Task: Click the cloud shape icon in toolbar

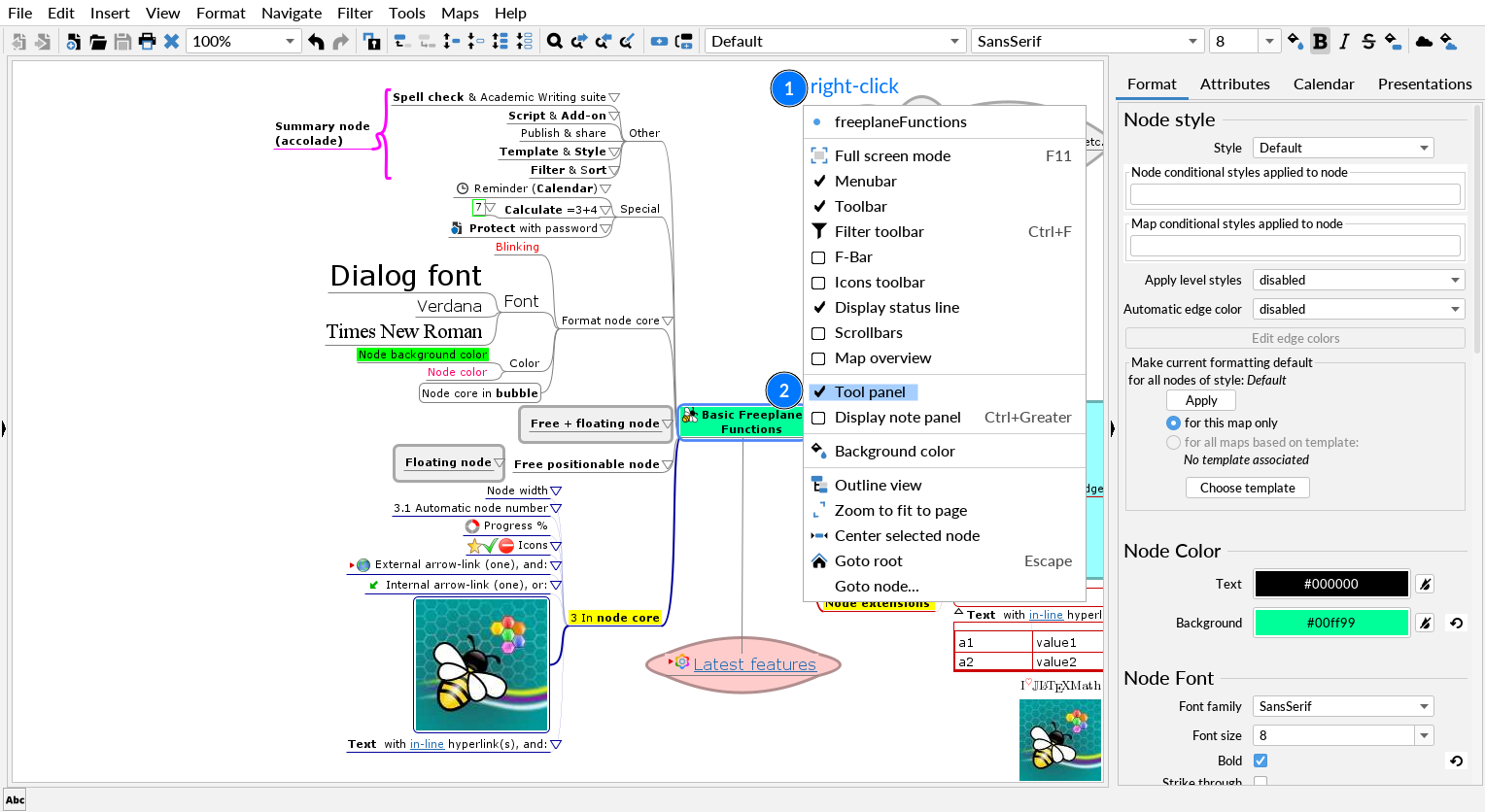Action: tap(1424, 41)
